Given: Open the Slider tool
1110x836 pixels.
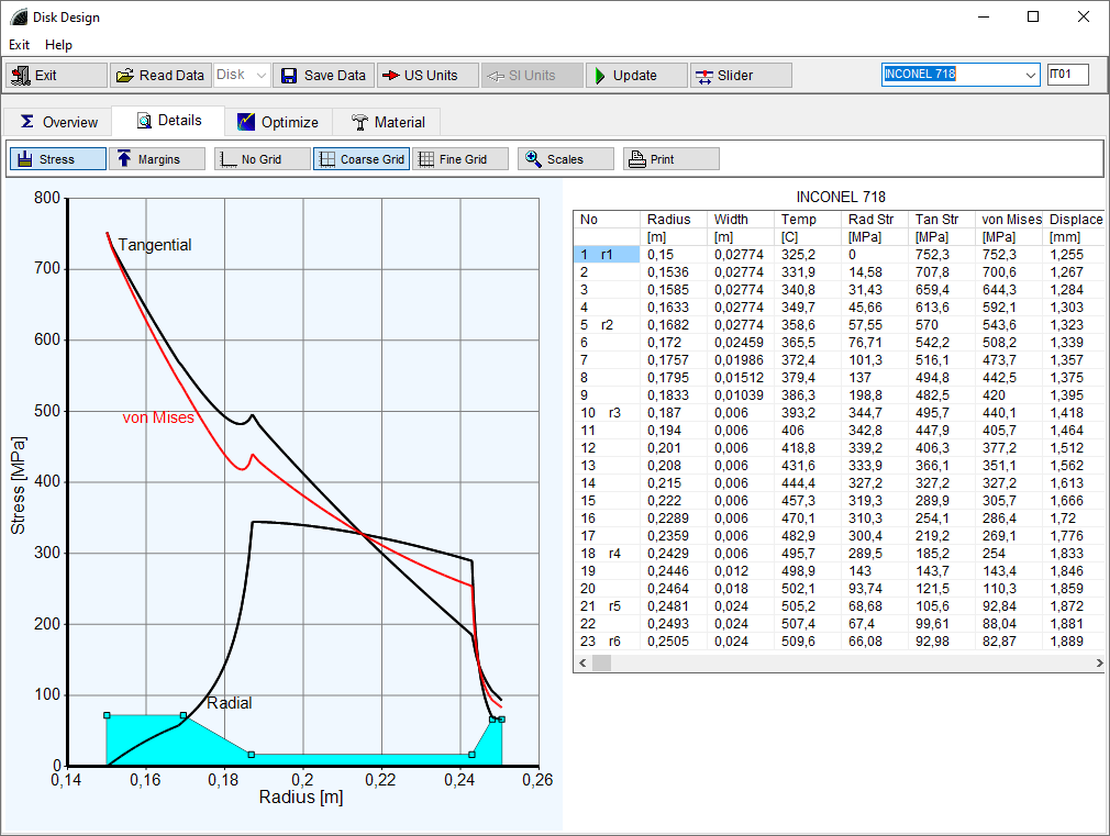Looking at the screenshot, I should point(741,75).
